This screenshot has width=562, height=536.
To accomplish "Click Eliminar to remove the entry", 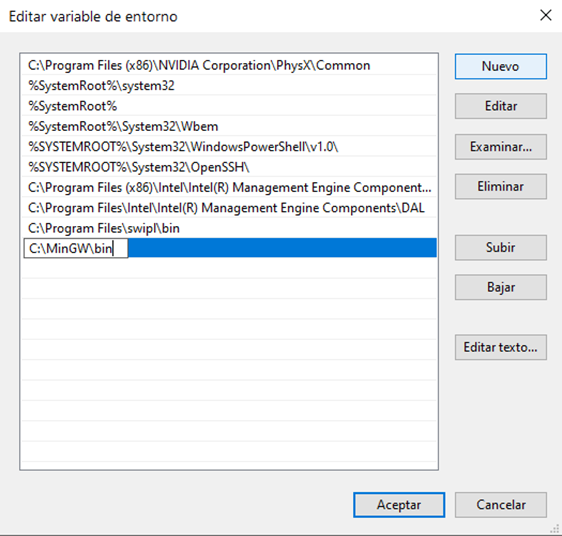I will [x=501, y=186].
